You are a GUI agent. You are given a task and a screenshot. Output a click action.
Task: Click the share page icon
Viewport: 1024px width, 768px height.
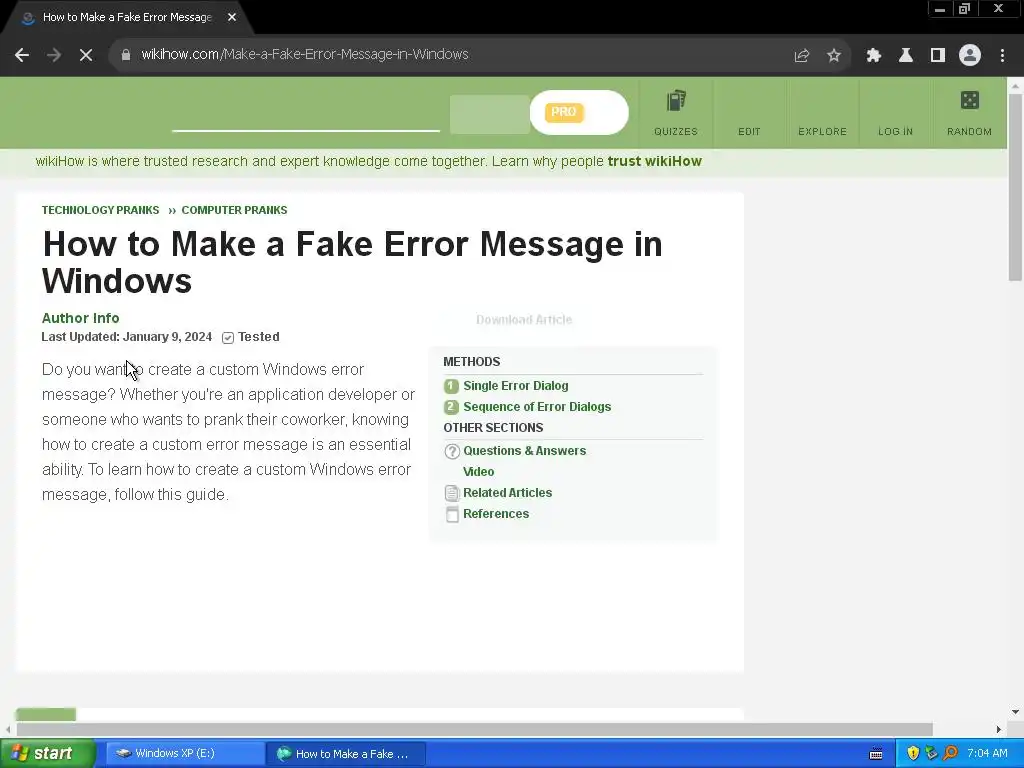[x=802, y=56]
